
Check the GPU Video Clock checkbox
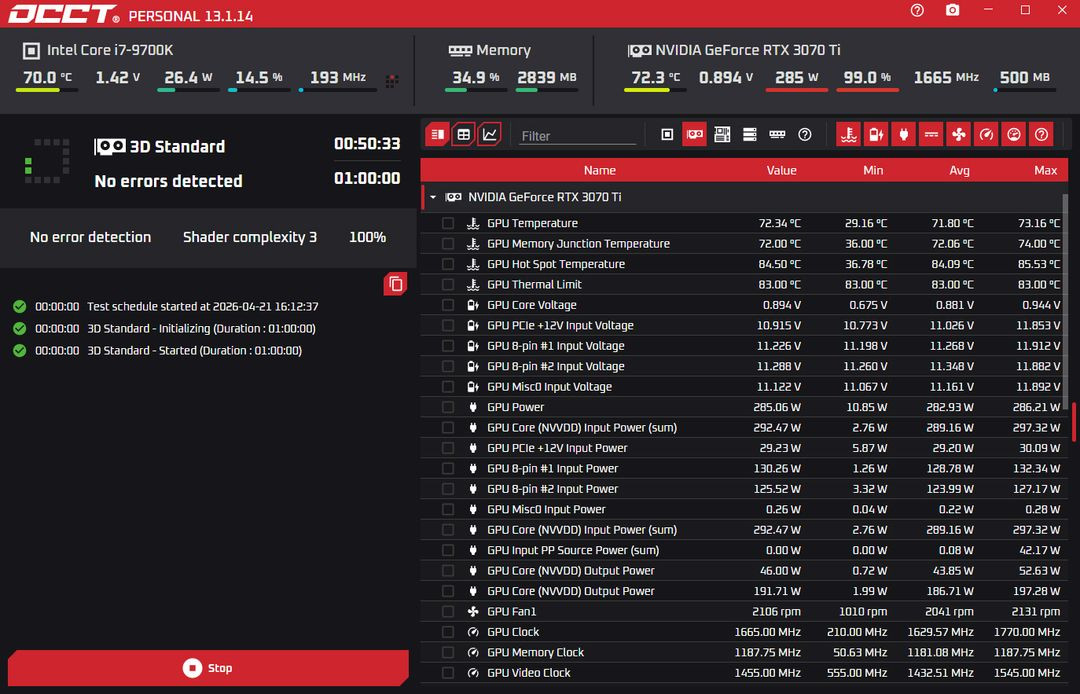448,673
